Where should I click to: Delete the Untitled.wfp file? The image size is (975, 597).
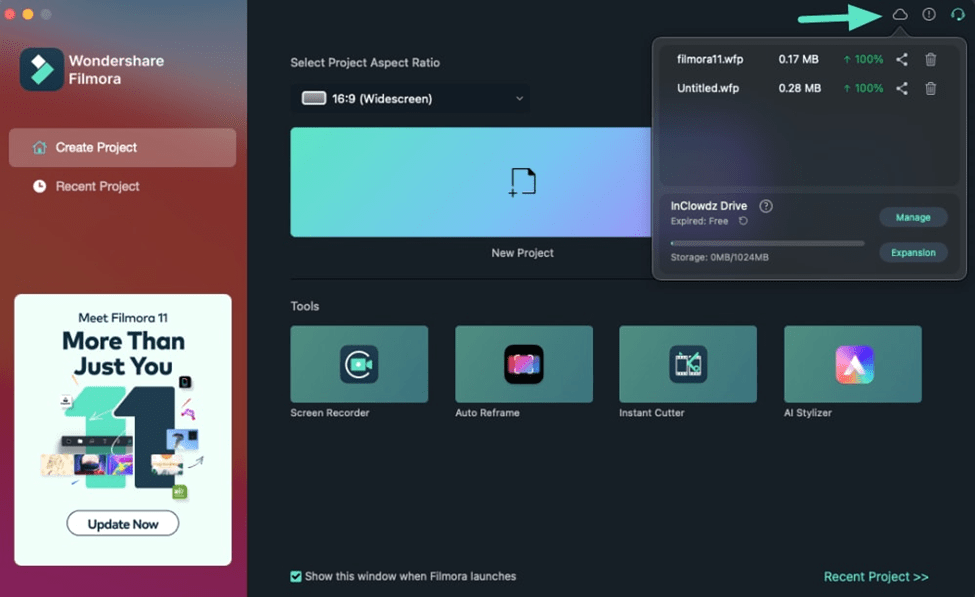point(931,88)
